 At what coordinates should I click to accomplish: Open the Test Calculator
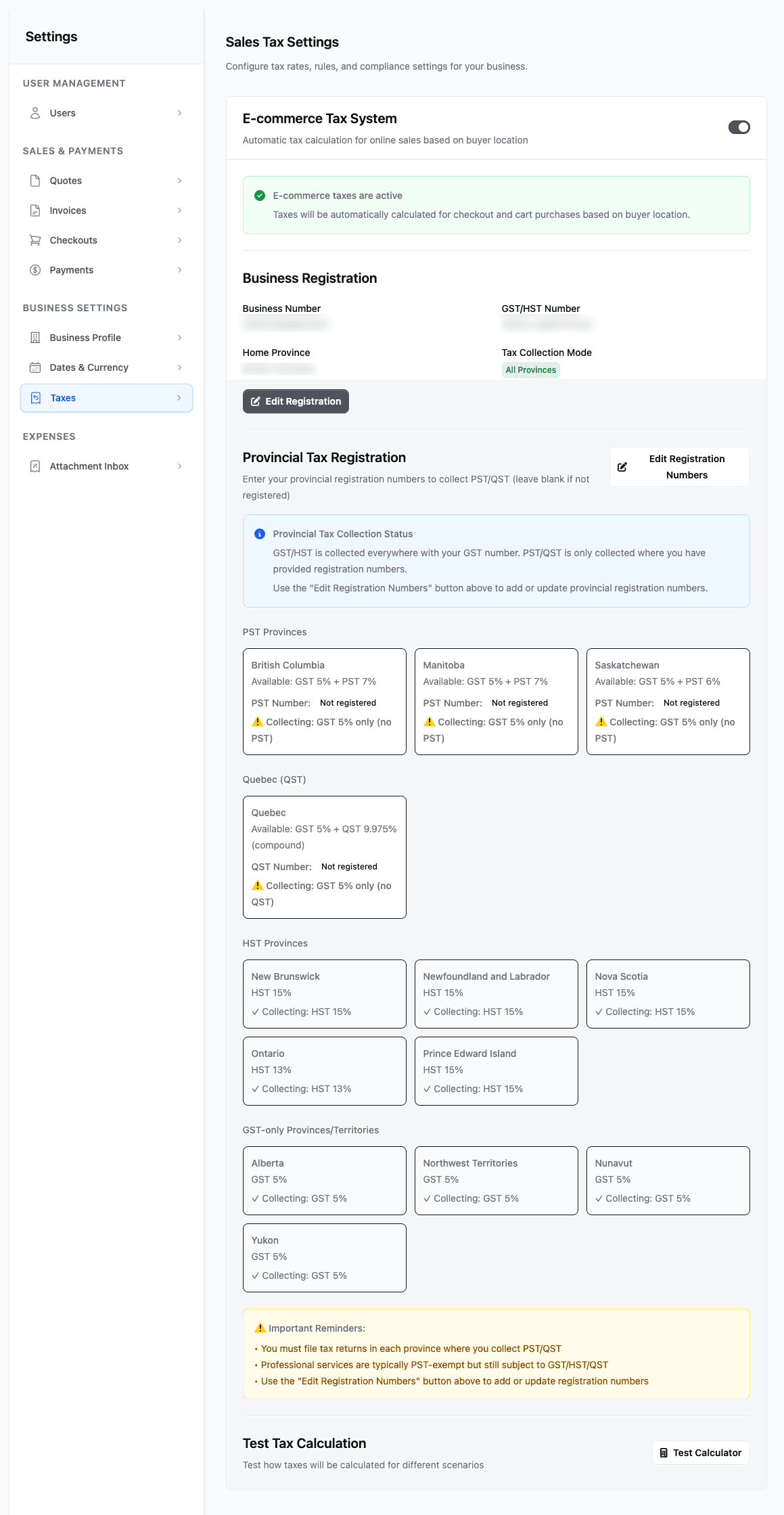click(x=700, y=1453)
